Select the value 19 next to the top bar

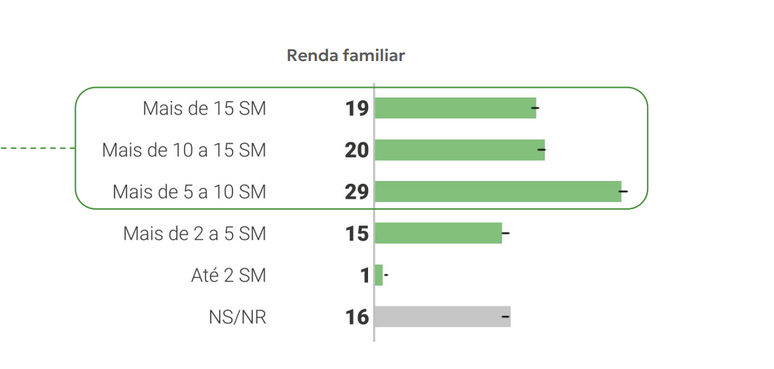coord(357,109)
